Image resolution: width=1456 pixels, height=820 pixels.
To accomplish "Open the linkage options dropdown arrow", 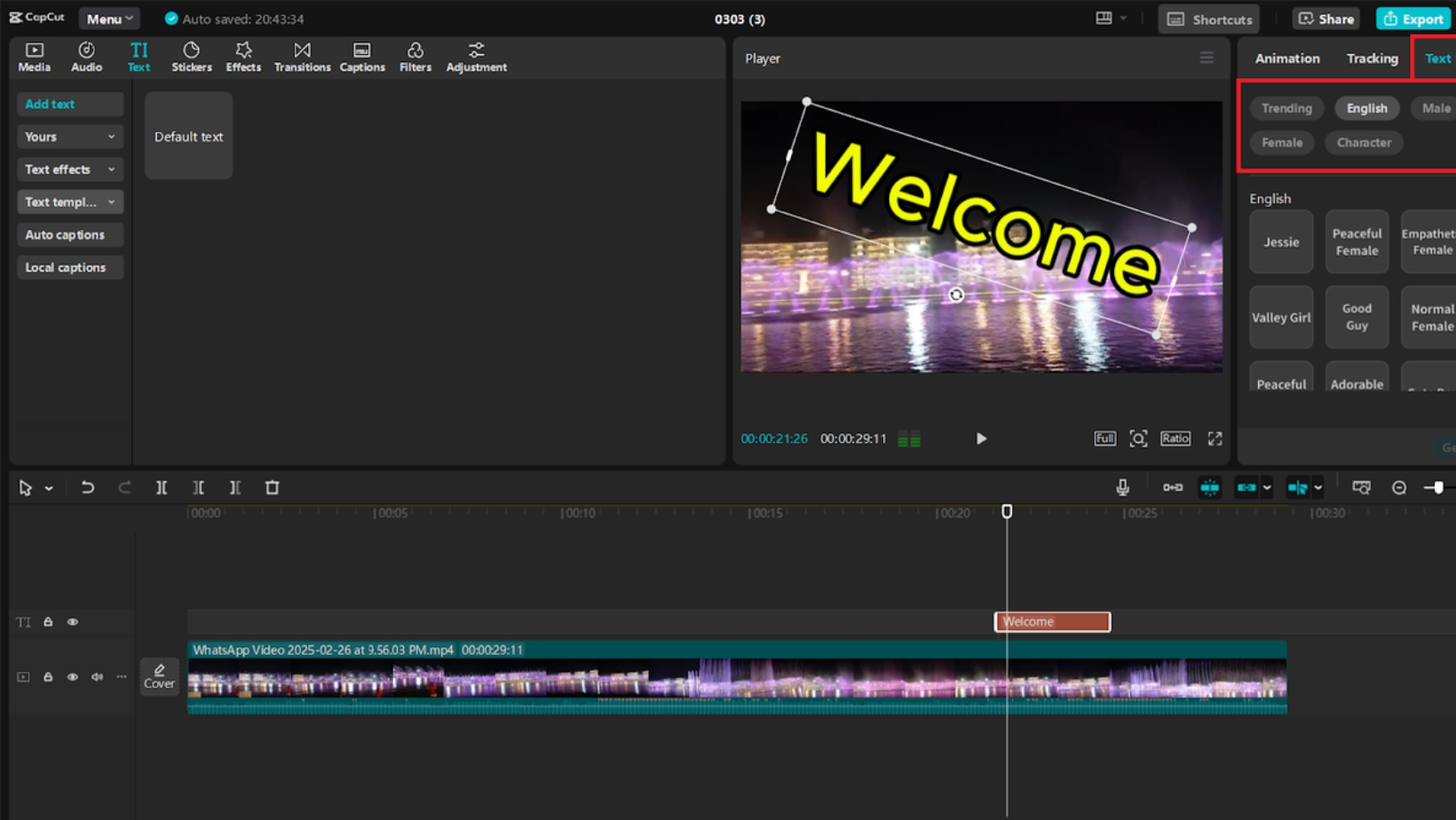I will (x=1267, y=487).
